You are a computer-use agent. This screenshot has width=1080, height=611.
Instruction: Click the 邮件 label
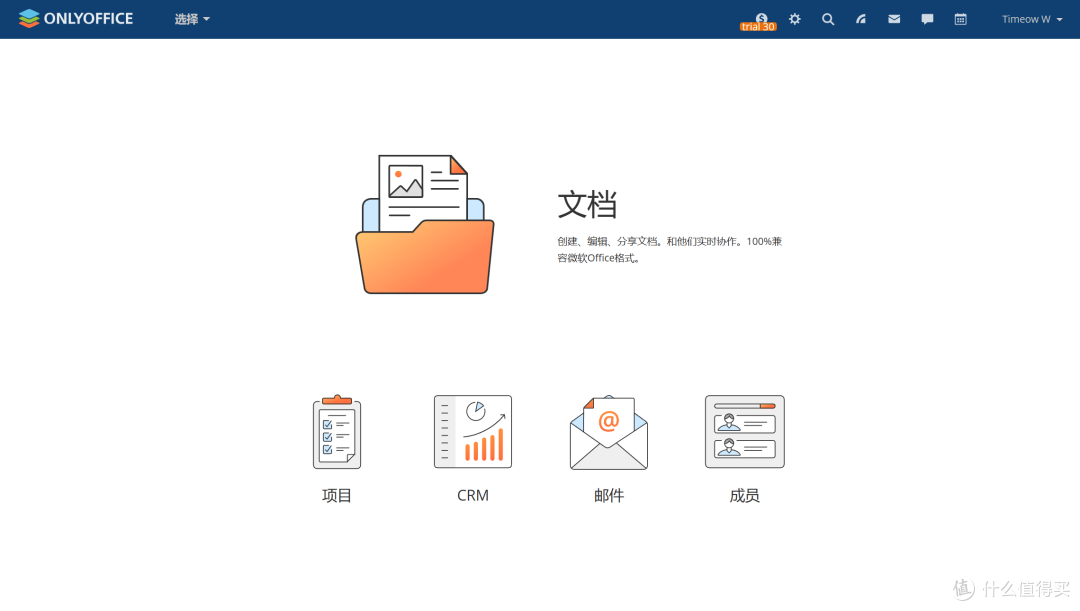[x=609, y=495]
